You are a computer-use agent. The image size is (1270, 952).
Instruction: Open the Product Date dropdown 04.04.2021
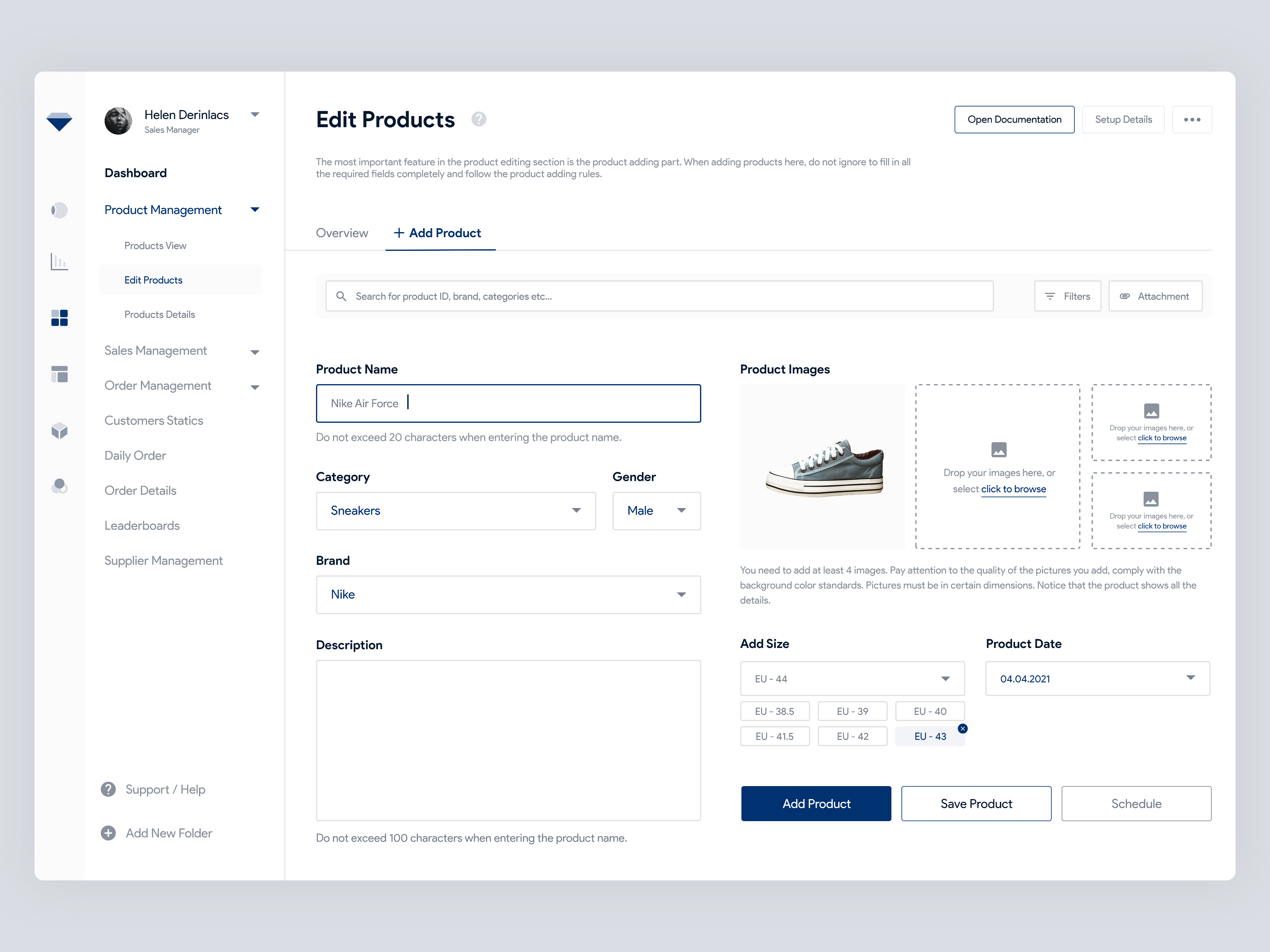tap(1098, 679)
